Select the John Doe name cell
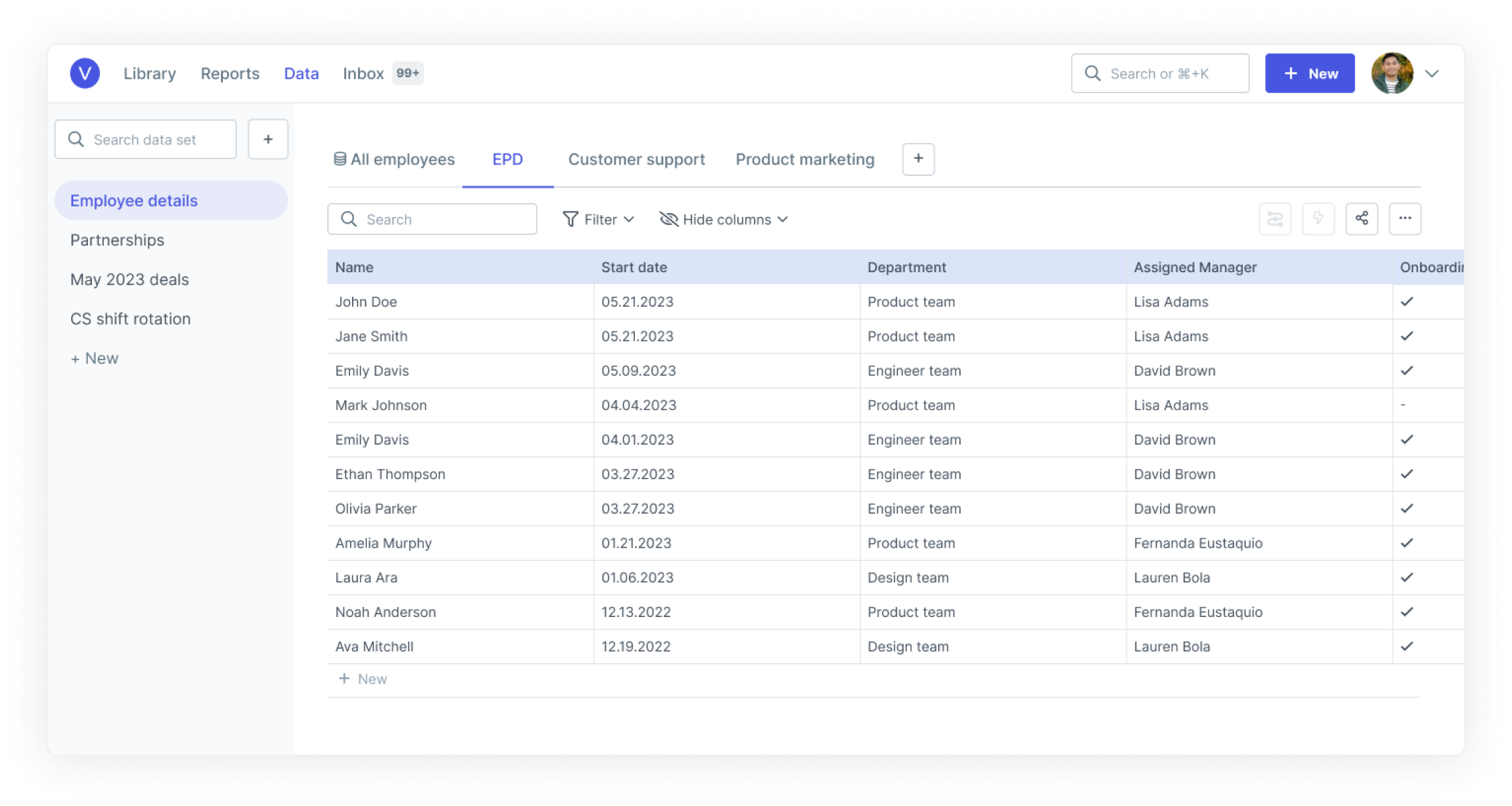The image size is (1512, 806). (461, 302)
